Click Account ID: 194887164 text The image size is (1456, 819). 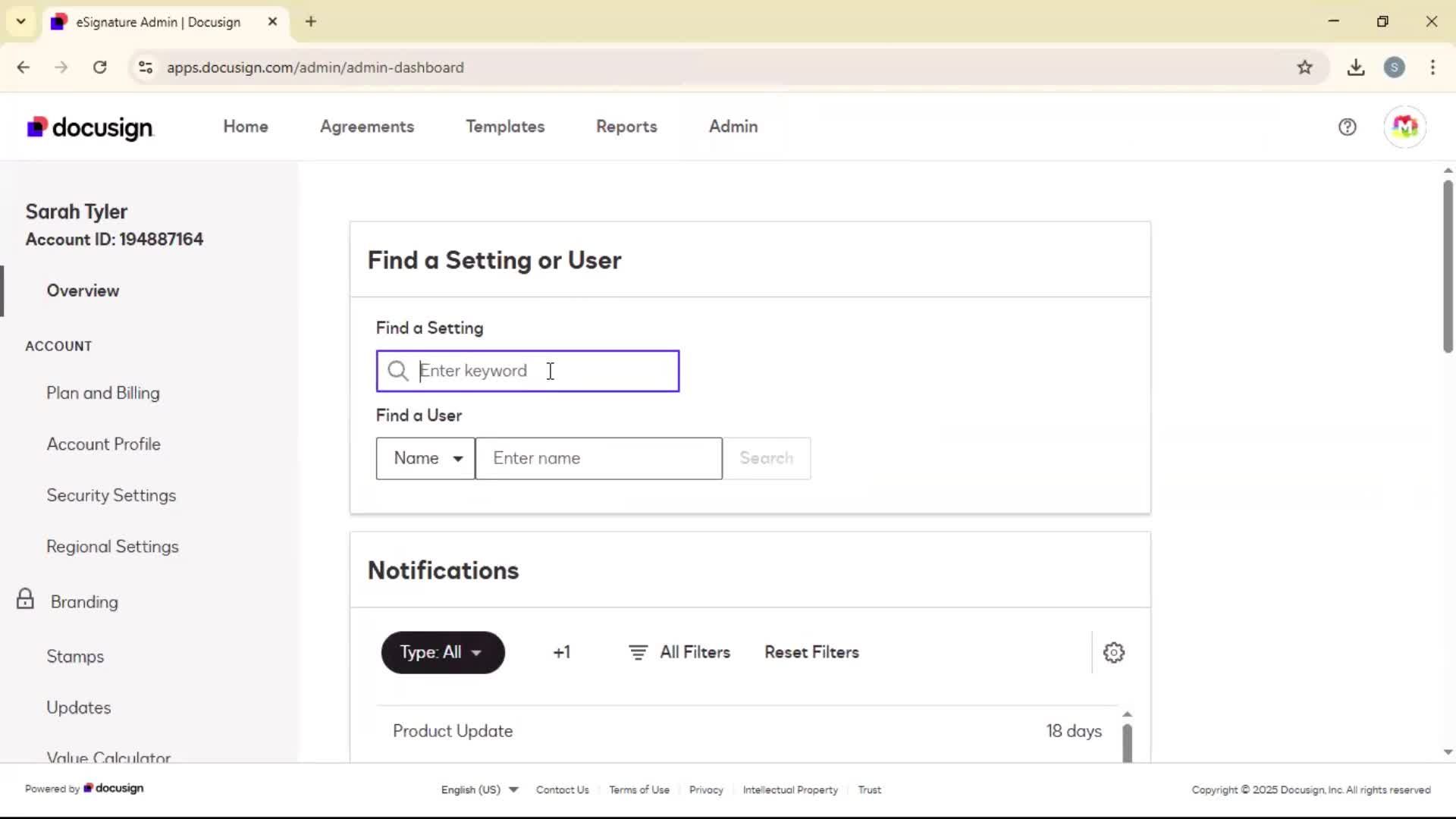click(115, 240)
